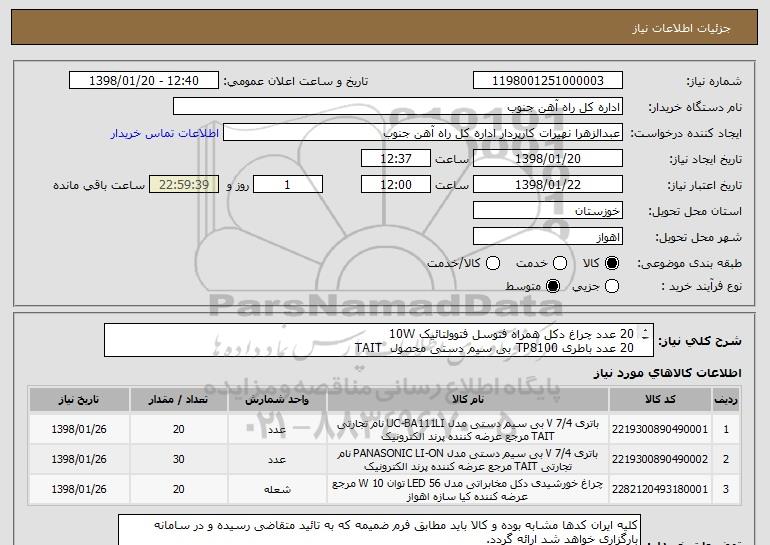Screen dimensions: 770x545
Task: Select the کالا radio button
Action: (612, 263)
